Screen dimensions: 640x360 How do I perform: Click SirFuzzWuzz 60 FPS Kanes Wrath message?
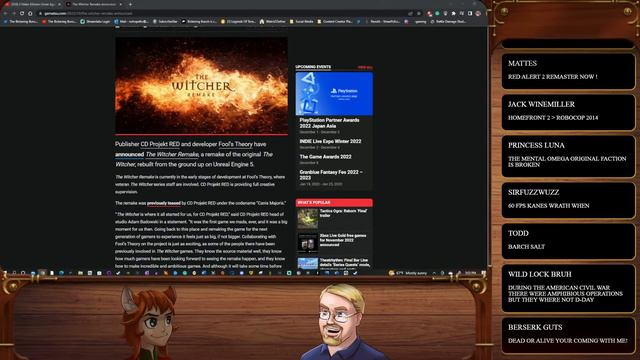click(x=568, y=200)
